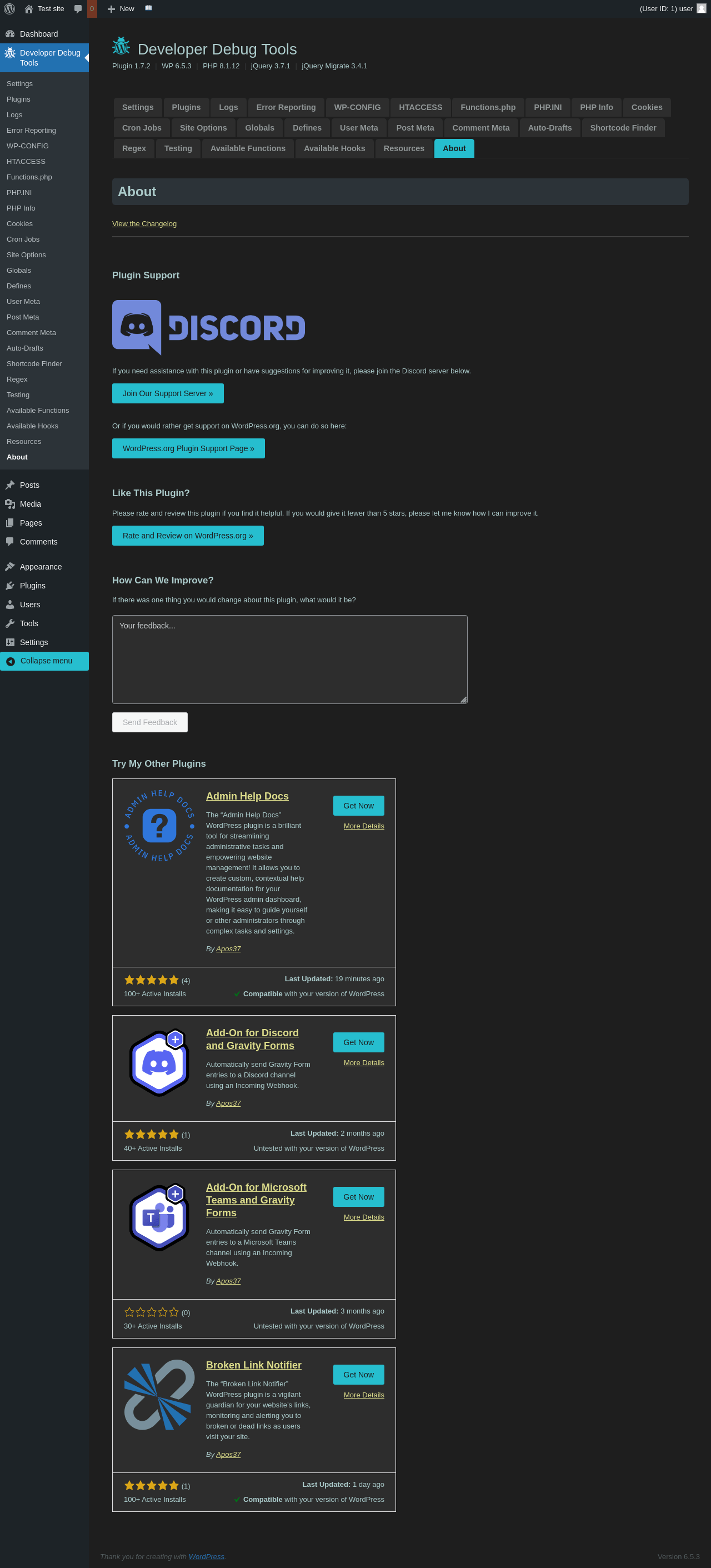Open Auto-Drafts in the sidebar submenu
Image resolution: width=711 pixels, height=1568 pixels.
[x=25, y=348]
